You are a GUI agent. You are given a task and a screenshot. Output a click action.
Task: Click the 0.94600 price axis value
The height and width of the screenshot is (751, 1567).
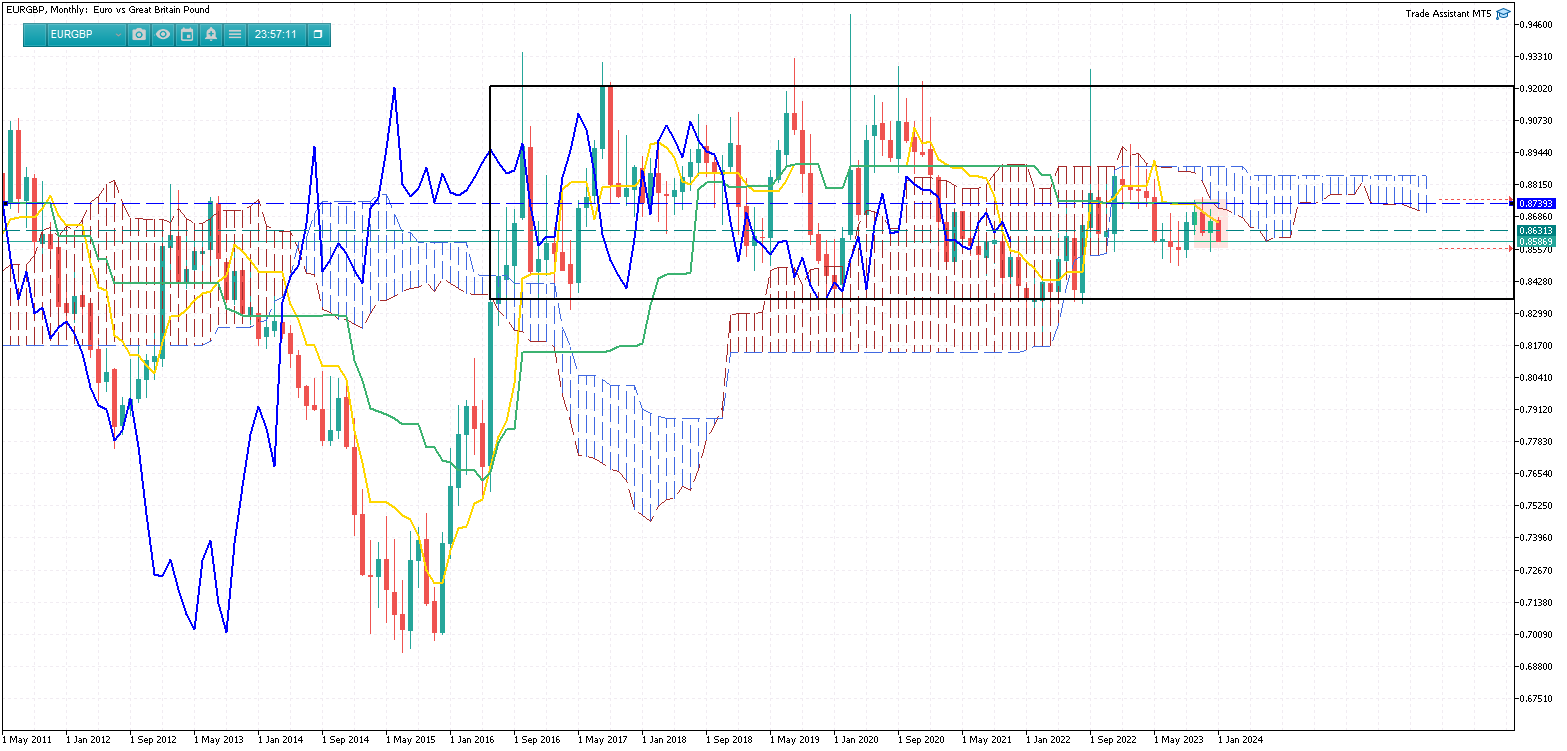click(x=1537, y=25)
